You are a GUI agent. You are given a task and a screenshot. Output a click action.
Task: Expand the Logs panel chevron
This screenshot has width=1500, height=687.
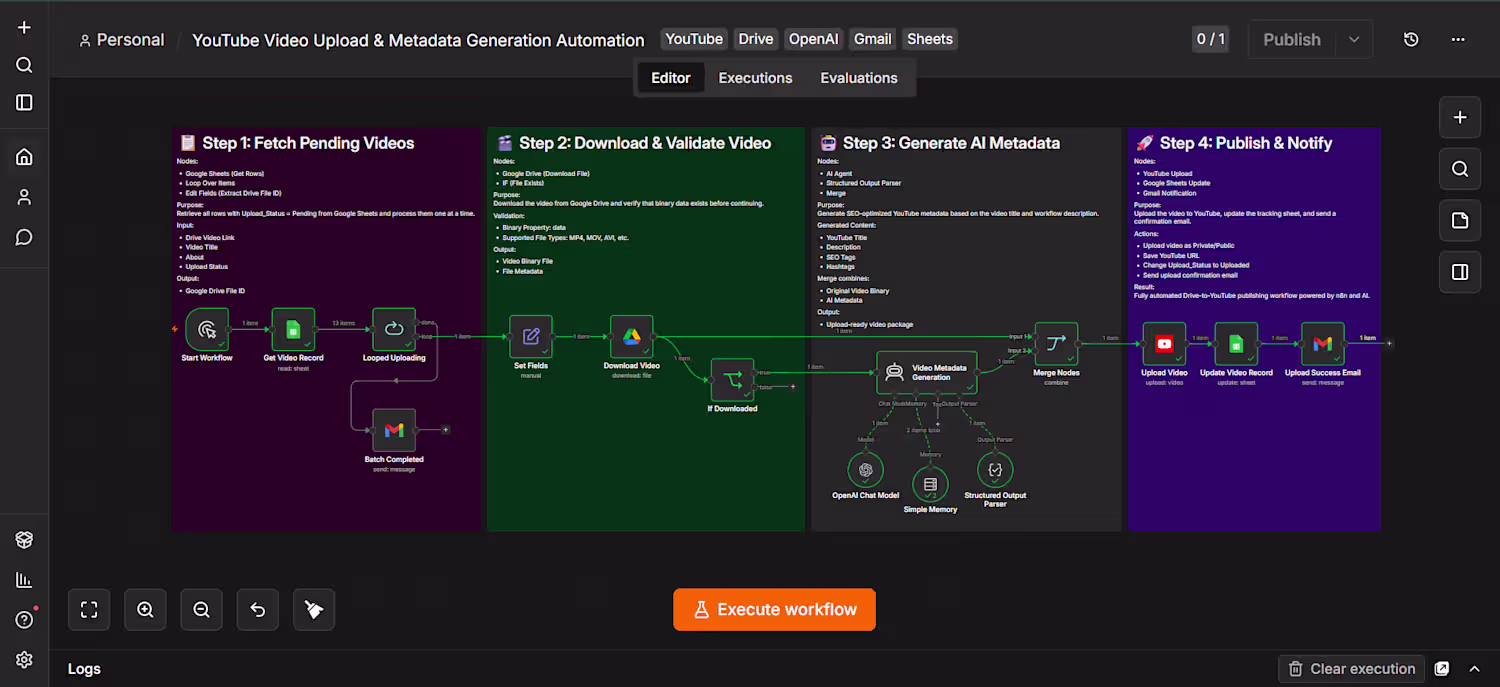[x=1474, y=669]
